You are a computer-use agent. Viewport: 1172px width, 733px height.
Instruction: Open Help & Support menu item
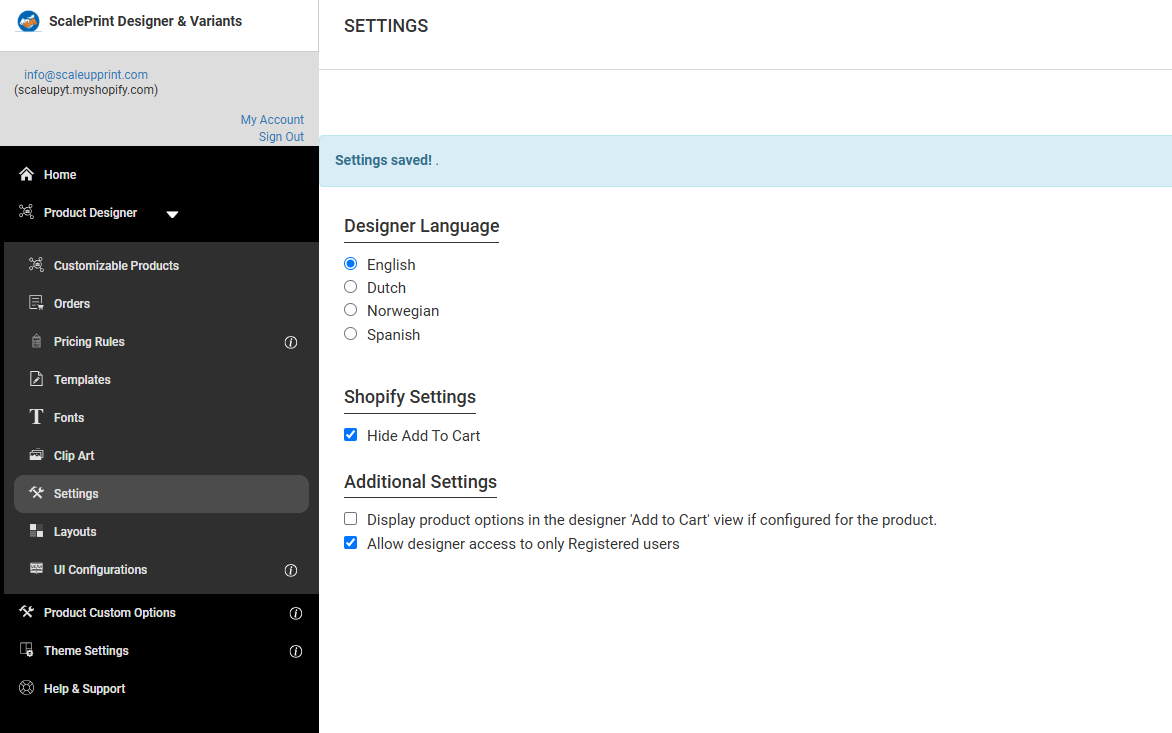pyautogui.click(x=84, y=689)
